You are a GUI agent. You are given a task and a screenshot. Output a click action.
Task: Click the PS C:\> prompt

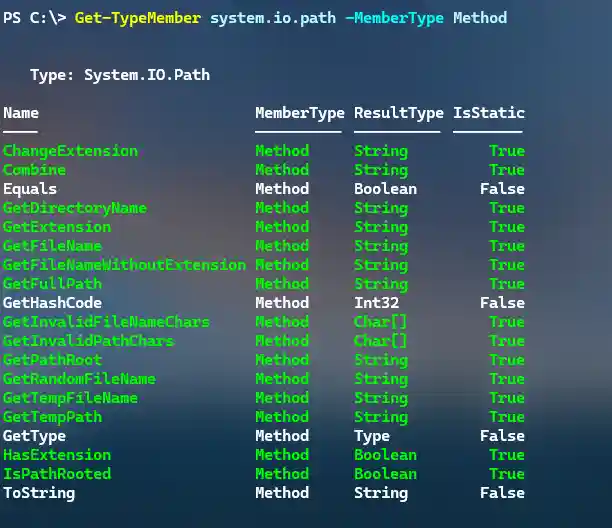coord(34,18)
